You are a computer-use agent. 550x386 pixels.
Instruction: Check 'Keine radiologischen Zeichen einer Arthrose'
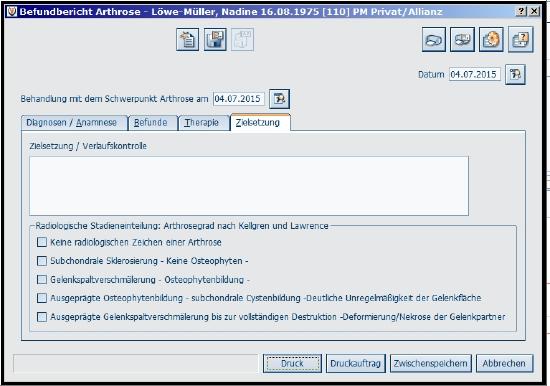(x=42, y=242)
